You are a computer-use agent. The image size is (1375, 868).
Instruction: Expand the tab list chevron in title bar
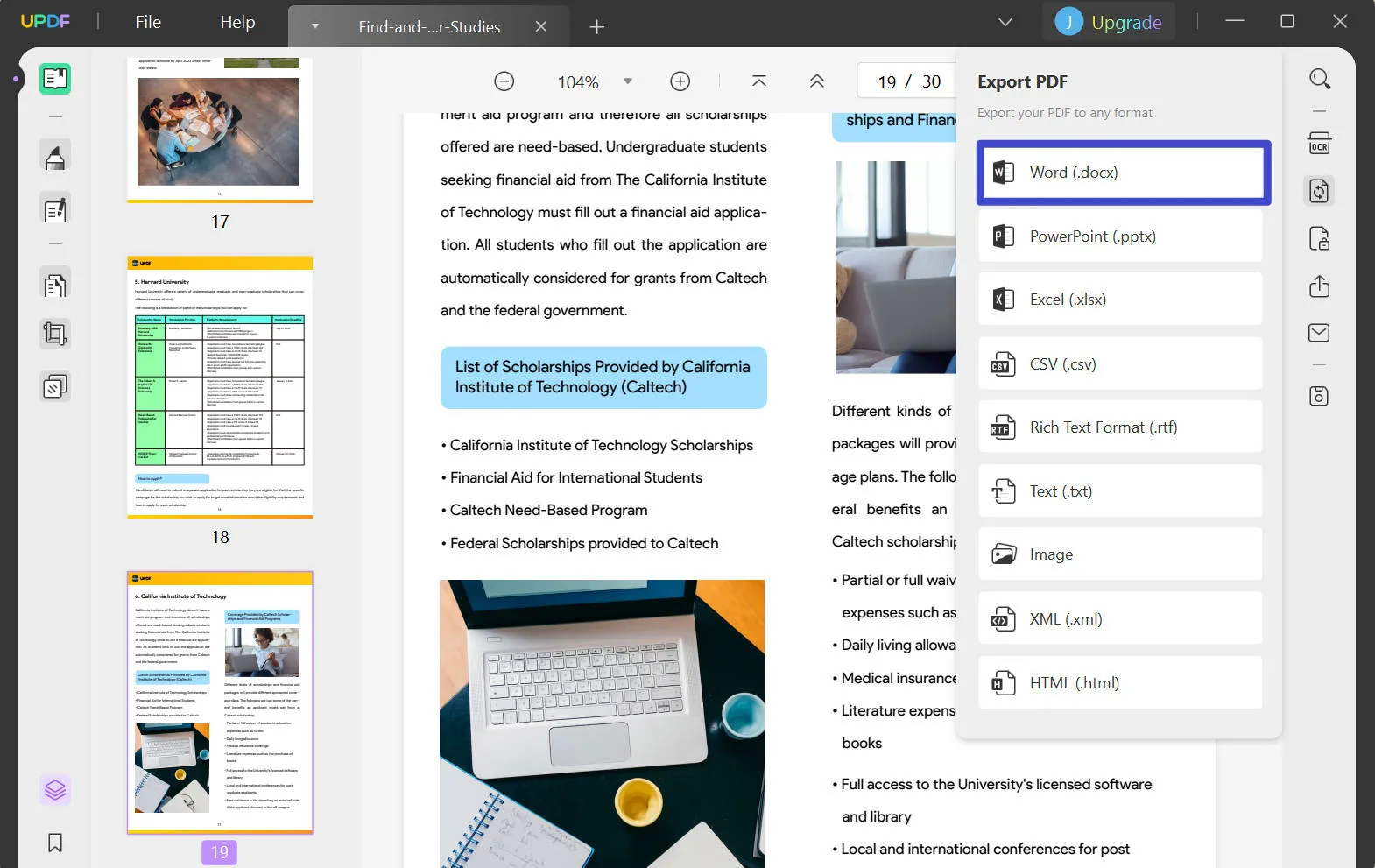click(x=1005, y=22)
